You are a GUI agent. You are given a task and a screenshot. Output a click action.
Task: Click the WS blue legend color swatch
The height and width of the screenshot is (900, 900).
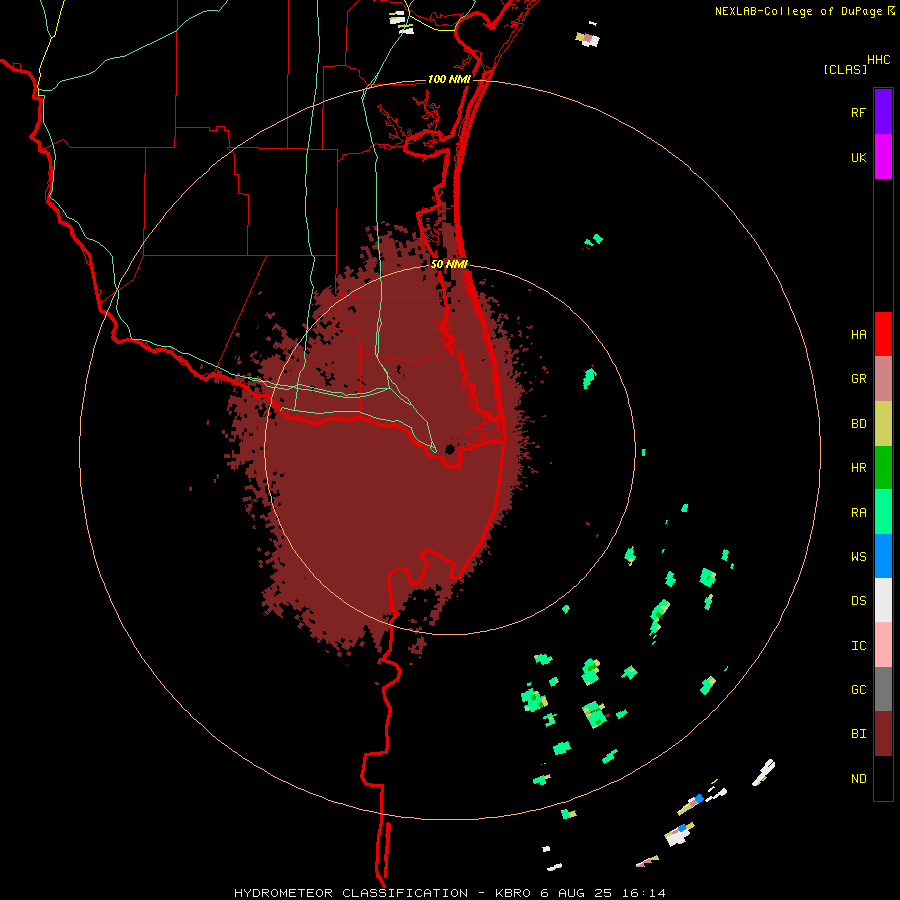[x=883, y=556]
